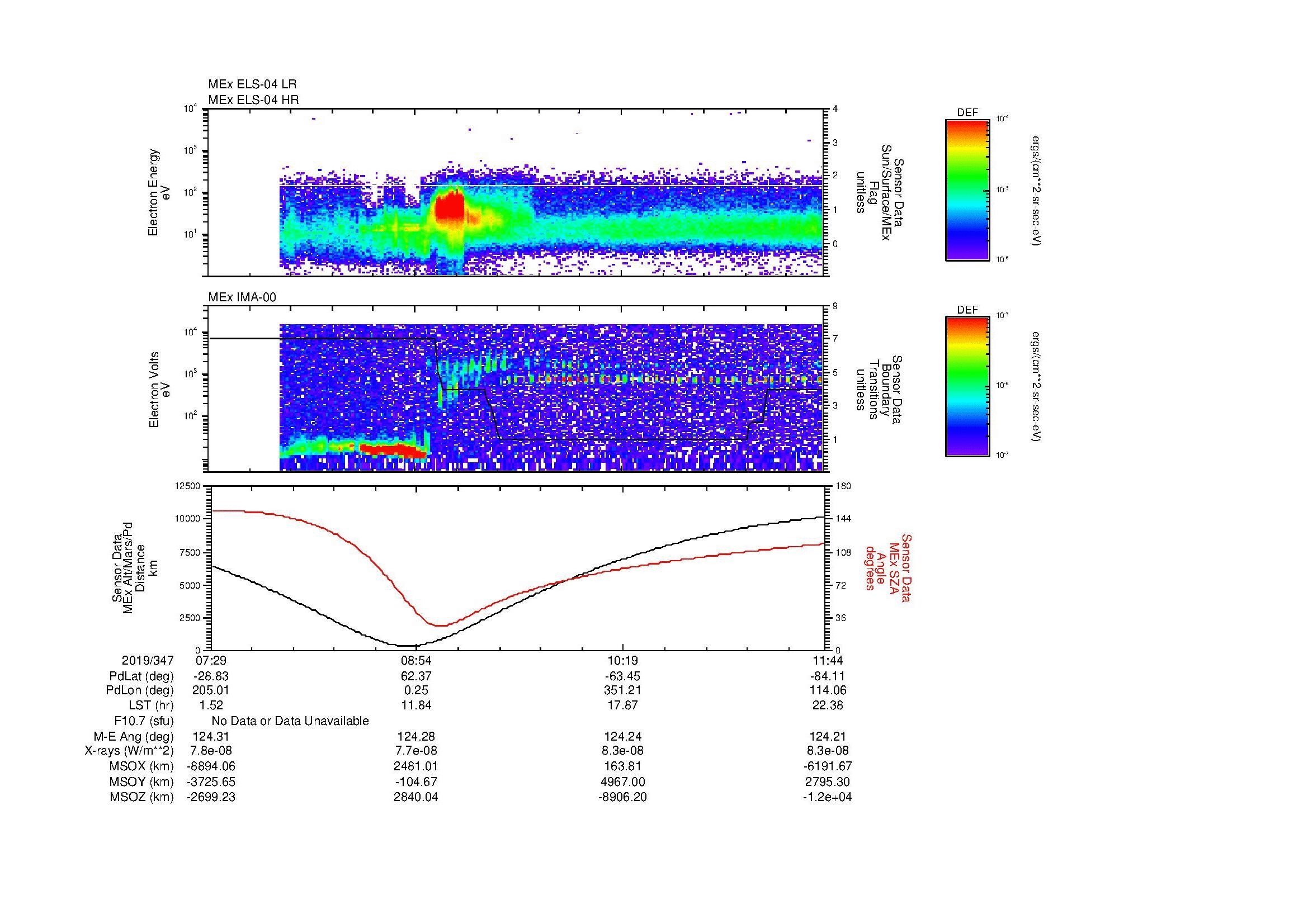The height and width of the screenshot is (924, 1308).
Task: Click the 'M-E Ang (deg)' row label
Action: (x=134, y=737)
